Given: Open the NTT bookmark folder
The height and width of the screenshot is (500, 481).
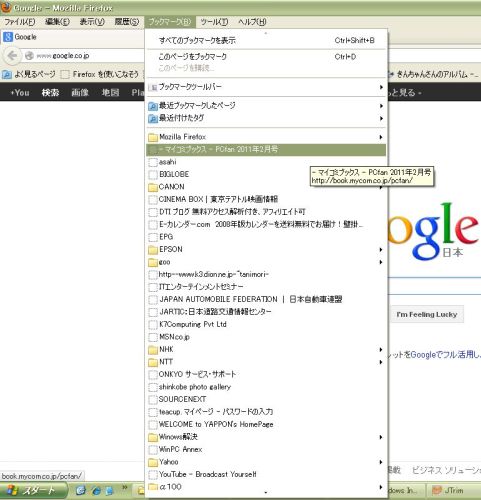Looking at the screenshot, I should click(x=266, y=362).
